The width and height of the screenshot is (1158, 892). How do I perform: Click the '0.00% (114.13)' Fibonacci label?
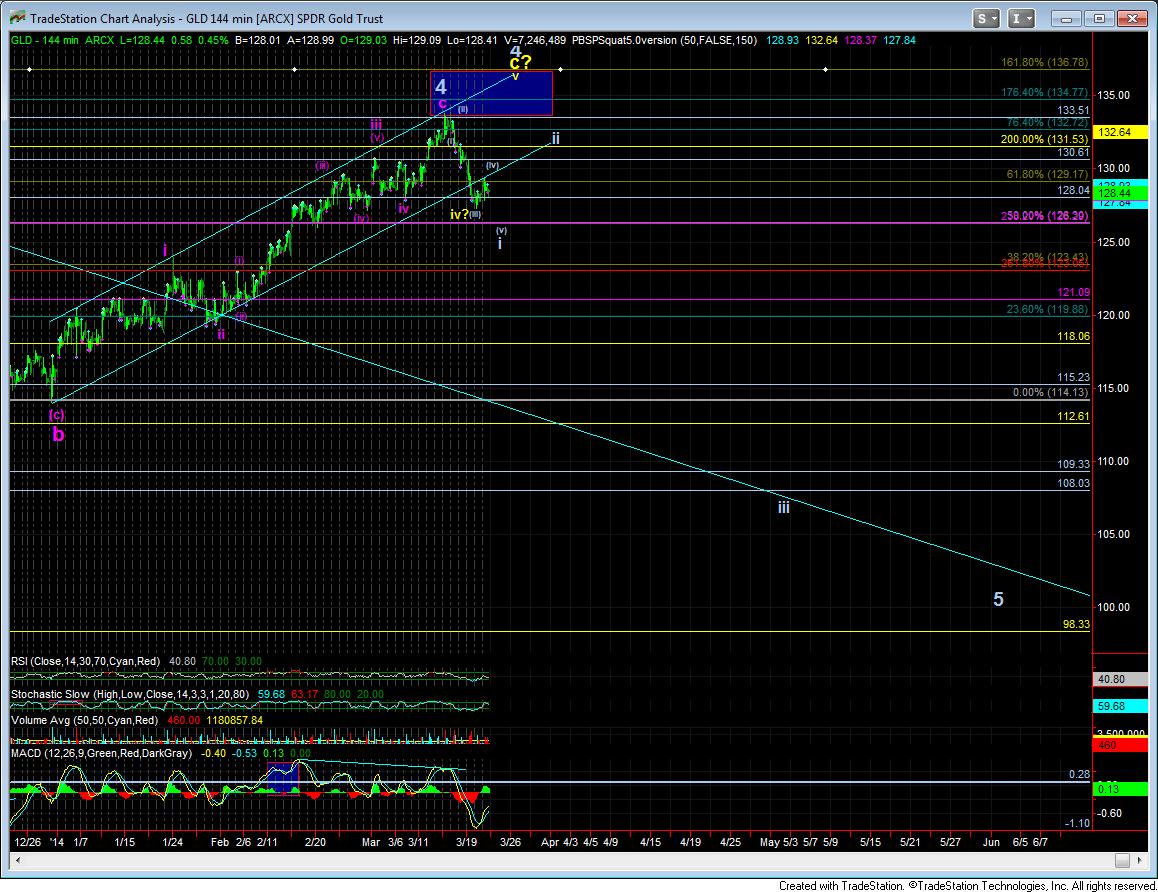(x=1050, y=393)
